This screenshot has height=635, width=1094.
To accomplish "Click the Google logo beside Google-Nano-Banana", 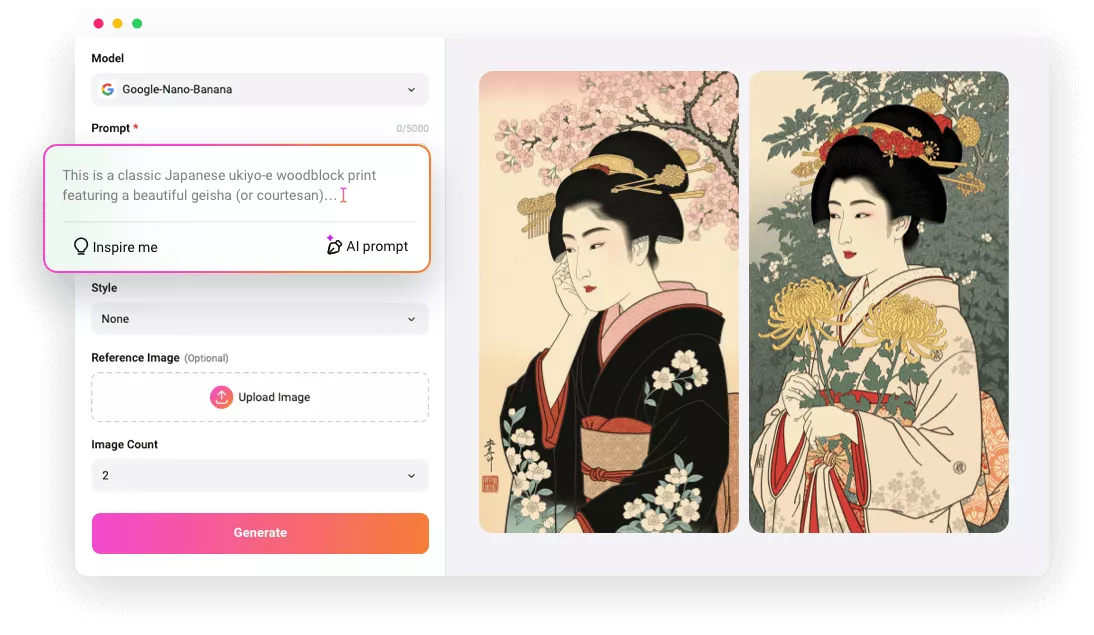I will (x=107, y=89).
